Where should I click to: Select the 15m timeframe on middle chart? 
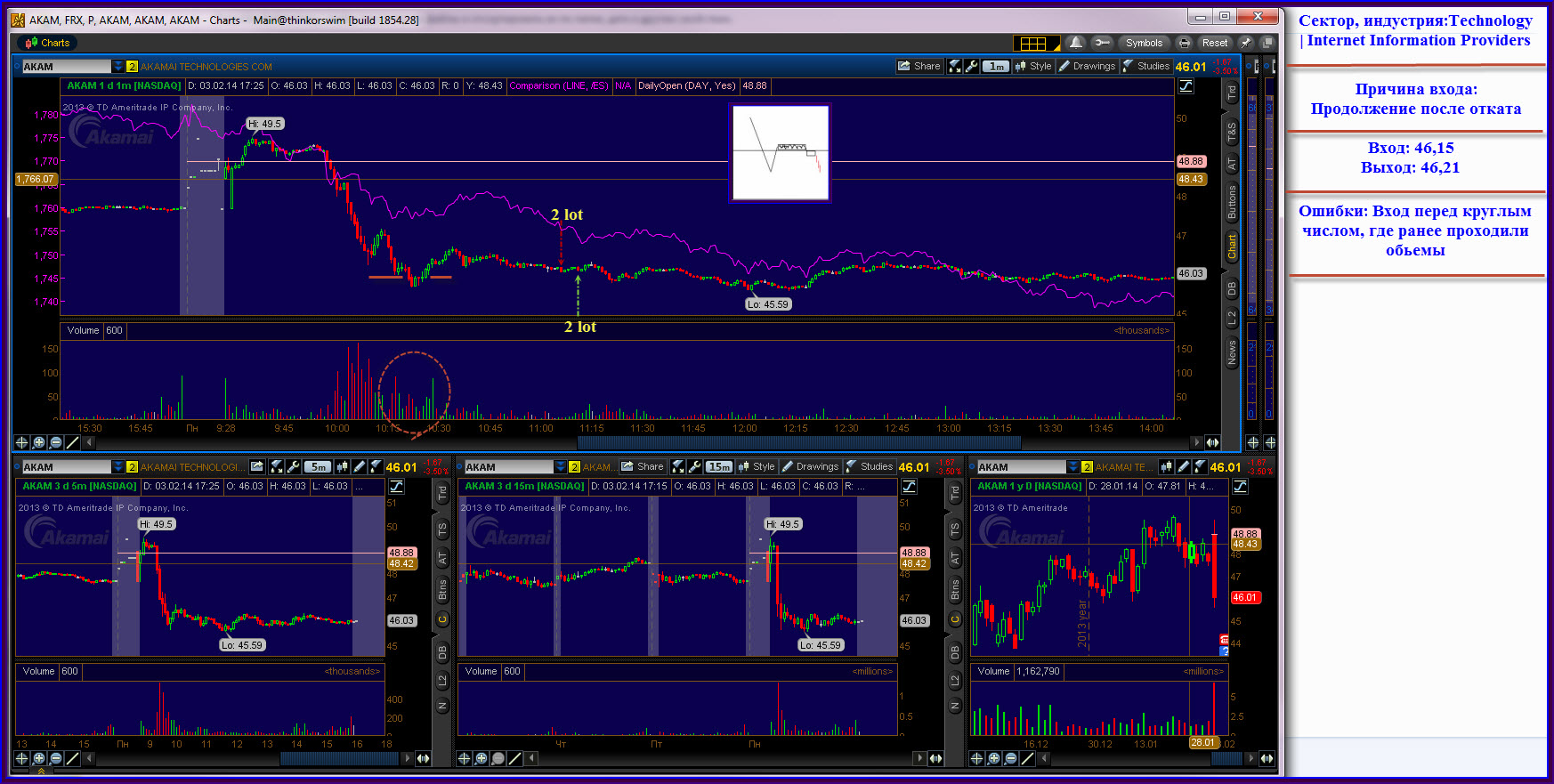[719, 466]
